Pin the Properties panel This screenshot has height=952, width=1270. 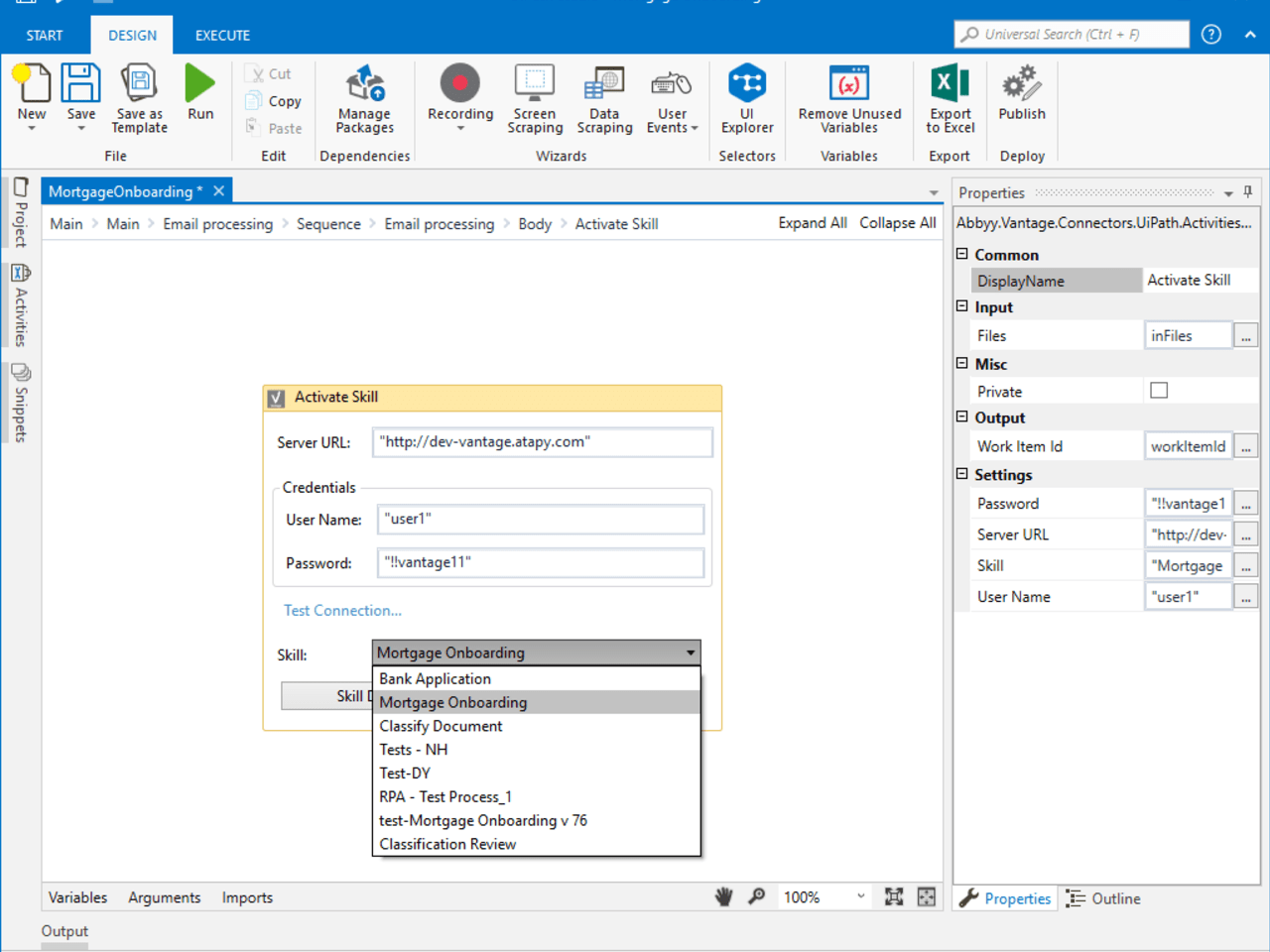click(x=1248, y=192)
